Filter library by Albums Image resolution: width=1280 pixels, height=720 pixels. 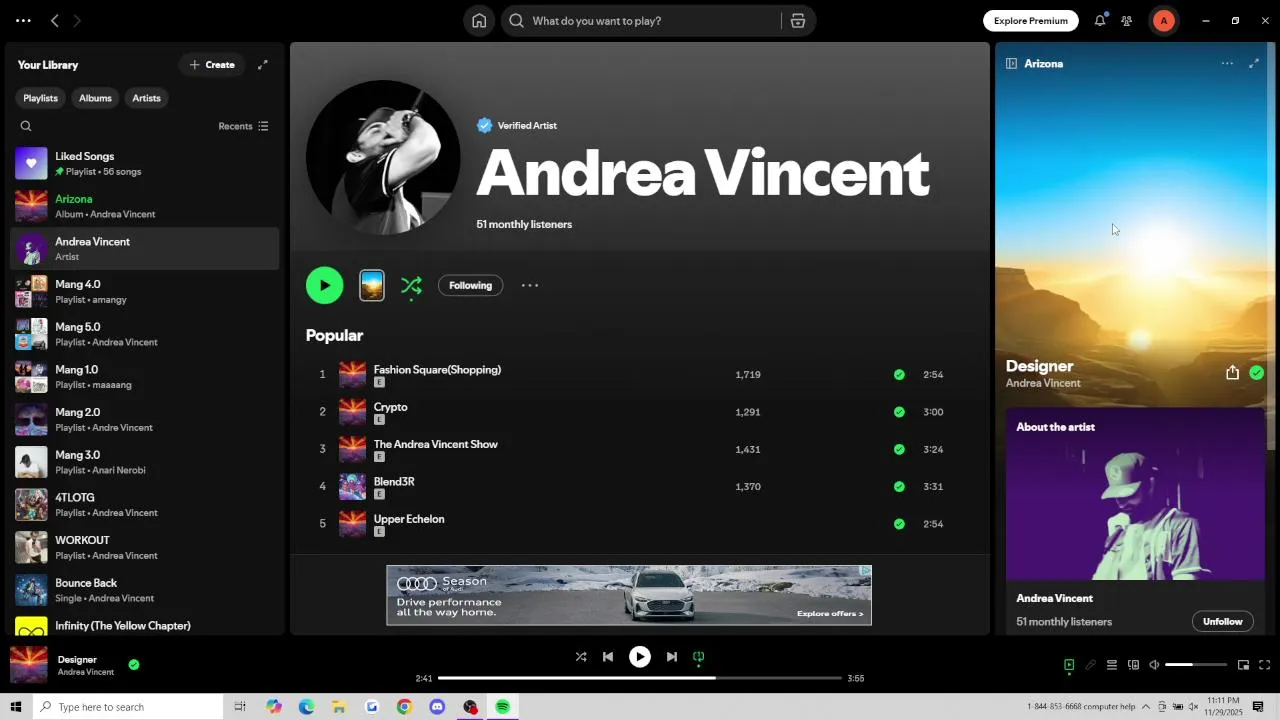[95, 98]
